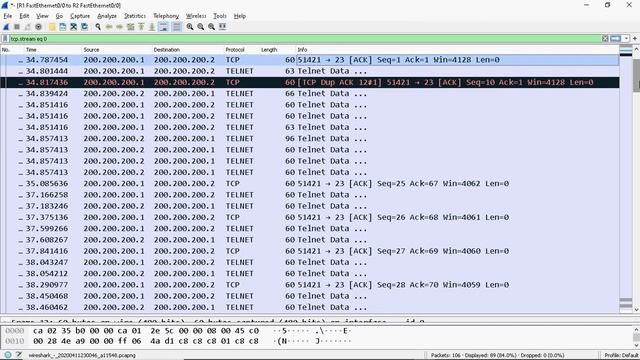
Task: Open the Wireless menu
Action: coord(196,16)
